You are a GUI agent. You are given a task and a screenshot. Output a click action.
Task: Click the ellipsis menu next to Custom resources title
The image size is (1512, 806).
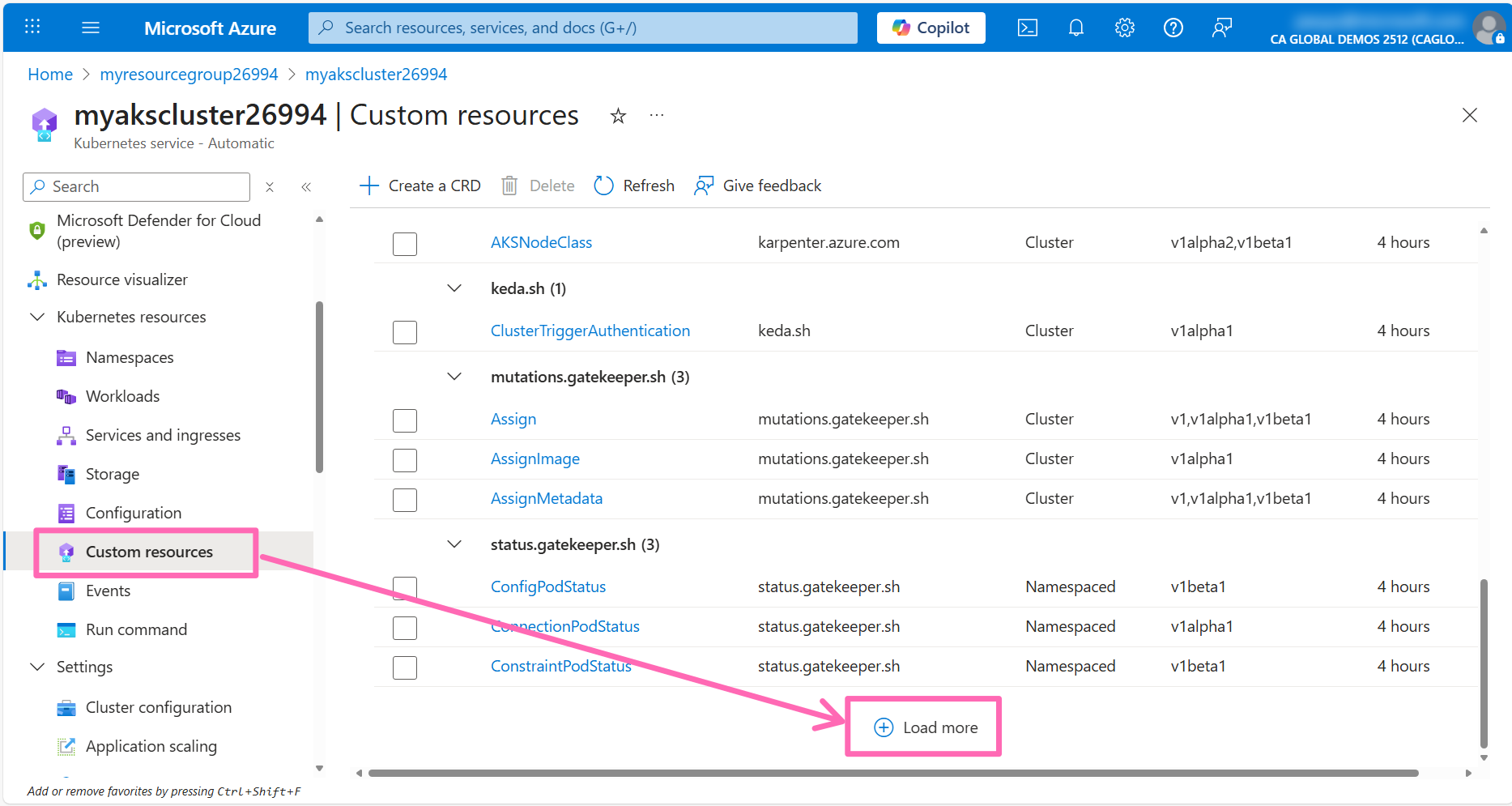656,115
